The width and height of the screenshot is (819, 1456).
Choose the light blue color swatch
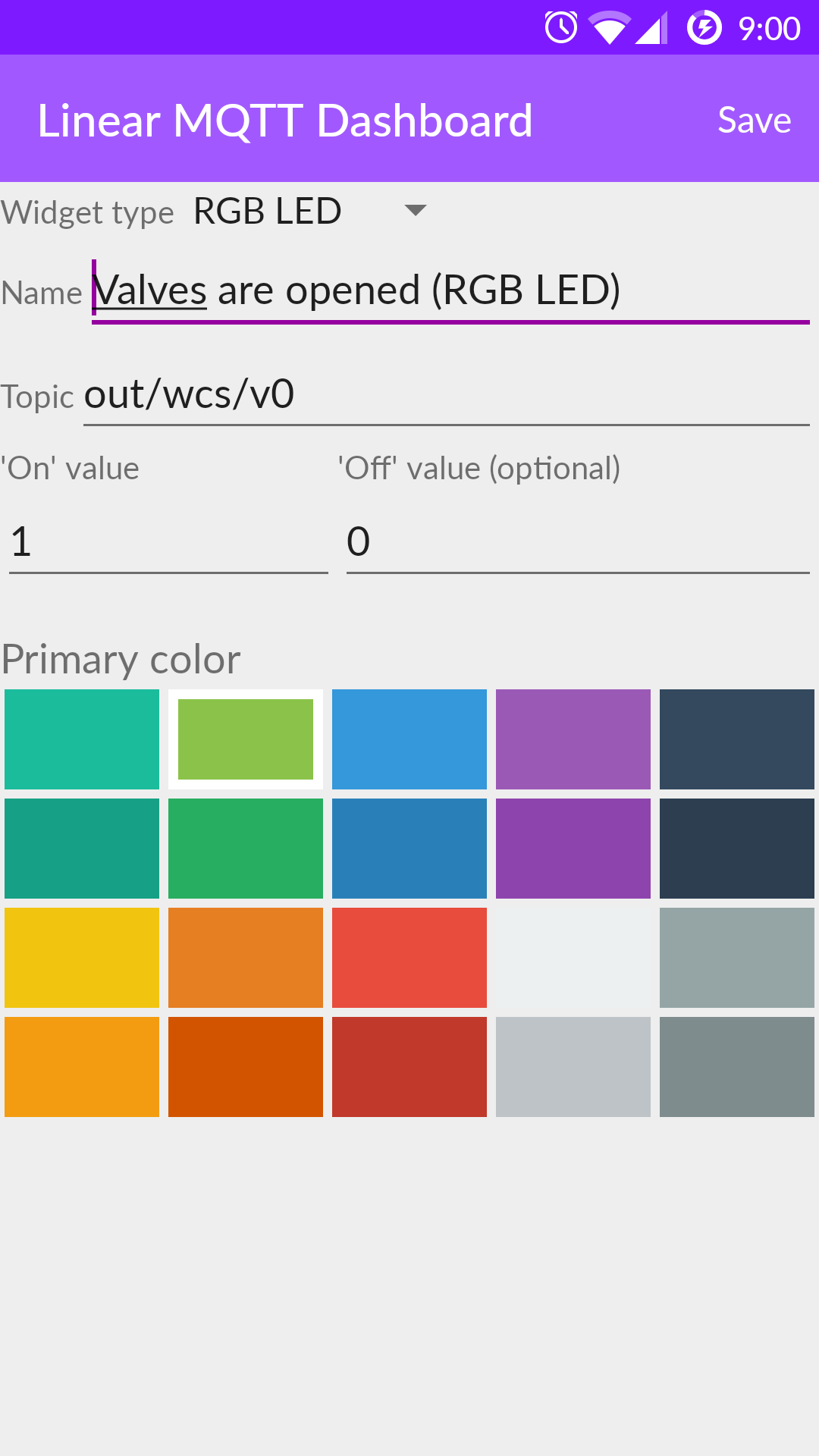point(409,739)
